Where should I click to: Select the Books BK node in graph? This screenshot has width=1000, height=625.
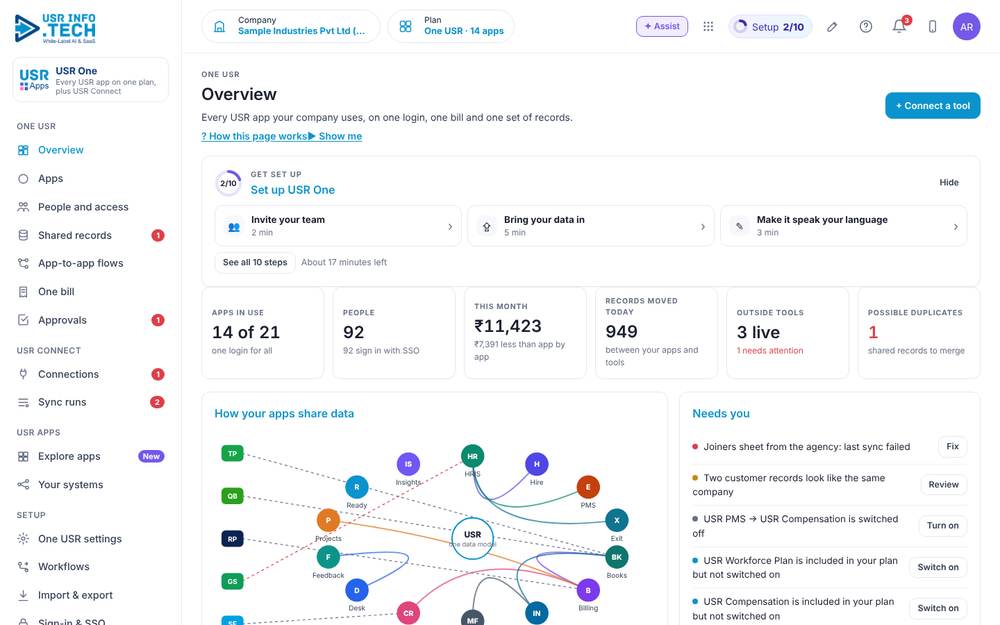[617, 557]
